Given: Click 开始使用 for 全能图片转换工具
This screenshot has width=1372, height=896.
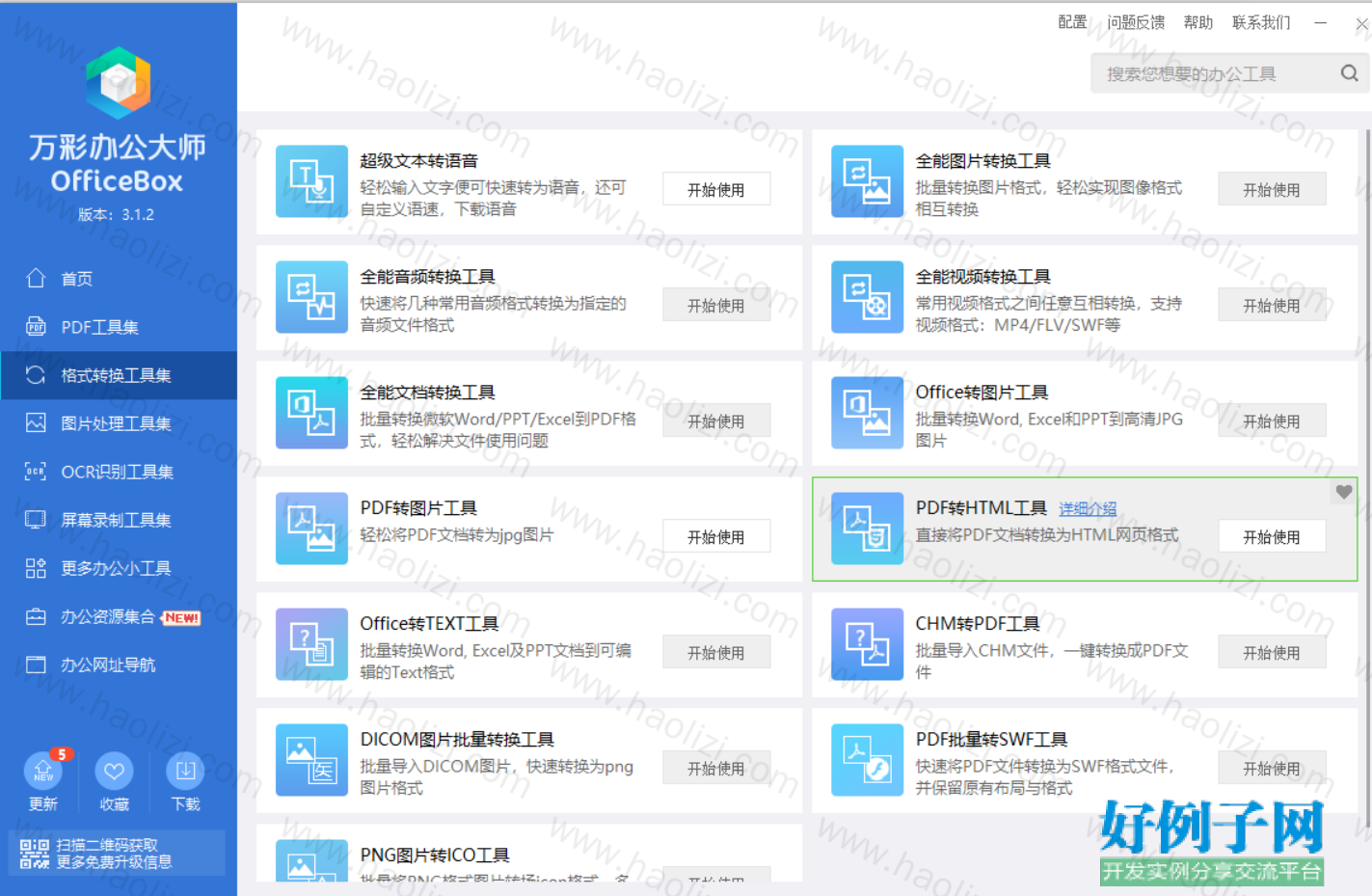Looking at the screenshot, I should (x=1272, y=189).
